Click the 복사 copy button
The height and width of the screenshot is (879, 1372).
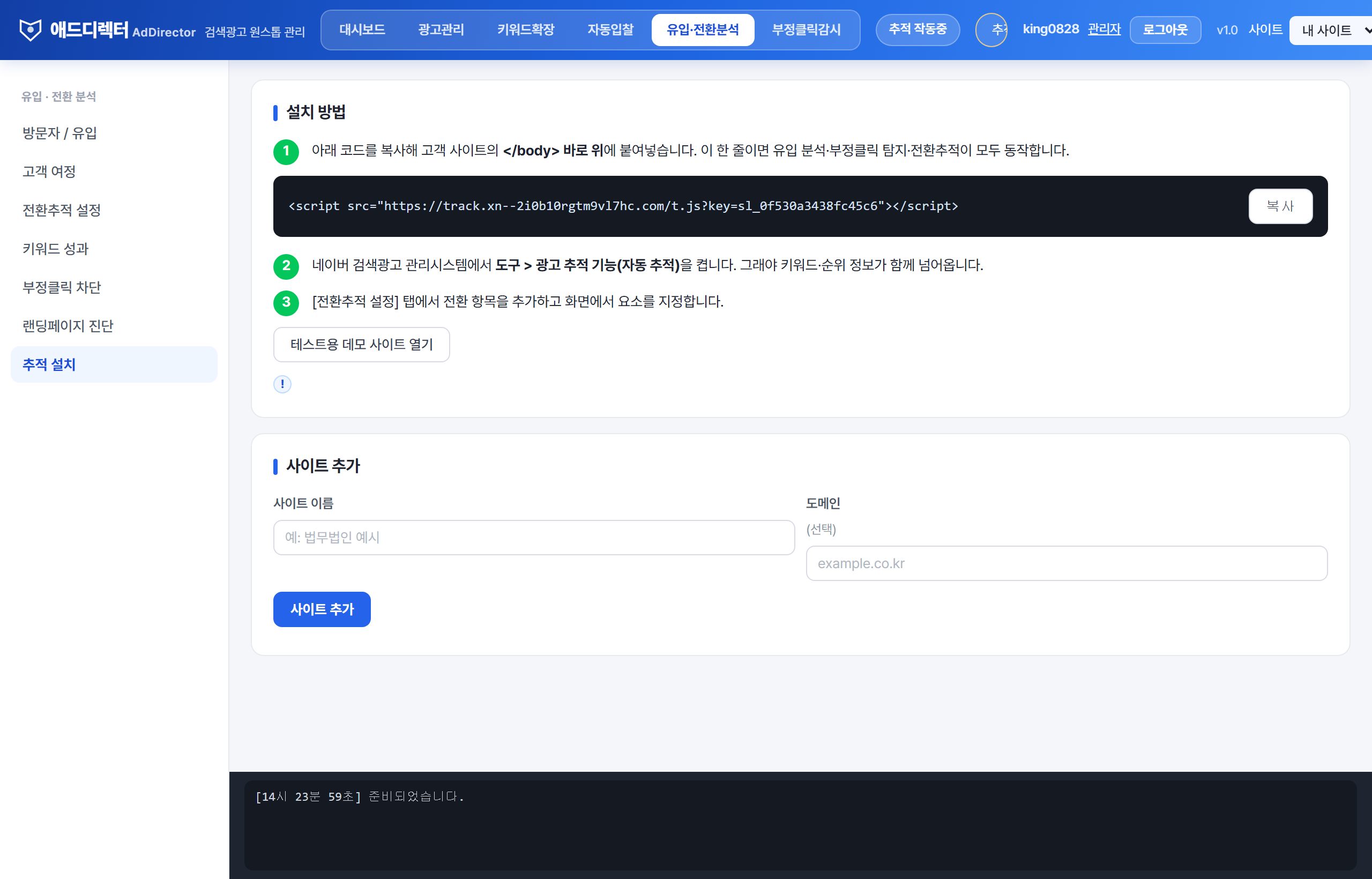click(x=1280, y=206)
